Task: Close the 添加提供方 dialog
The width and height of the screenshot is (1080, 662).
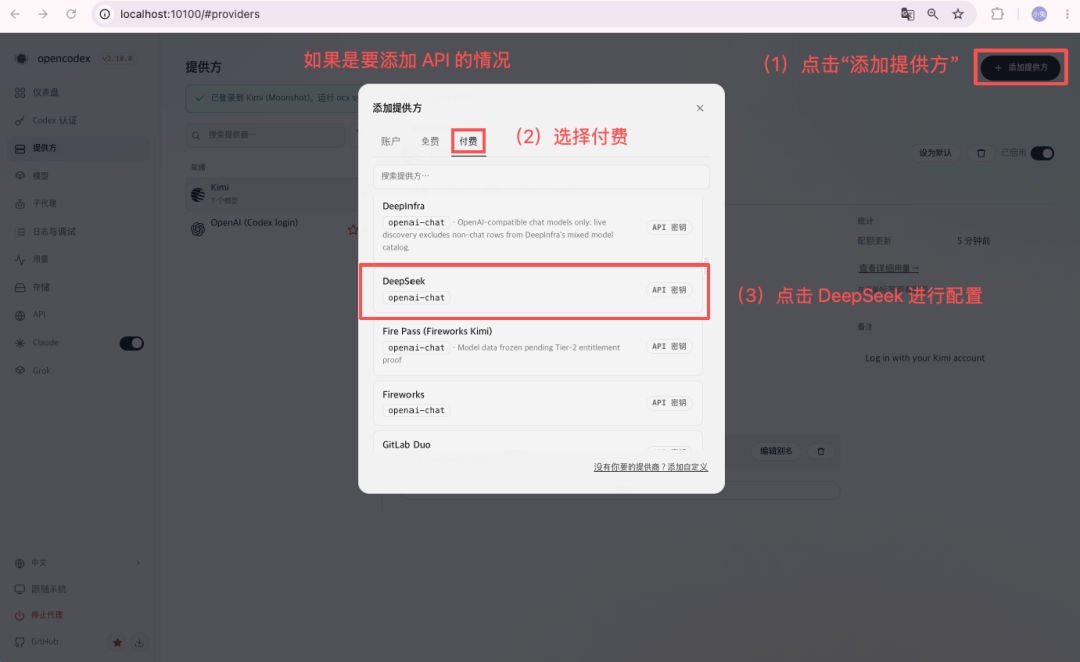Action: [700, 108]
